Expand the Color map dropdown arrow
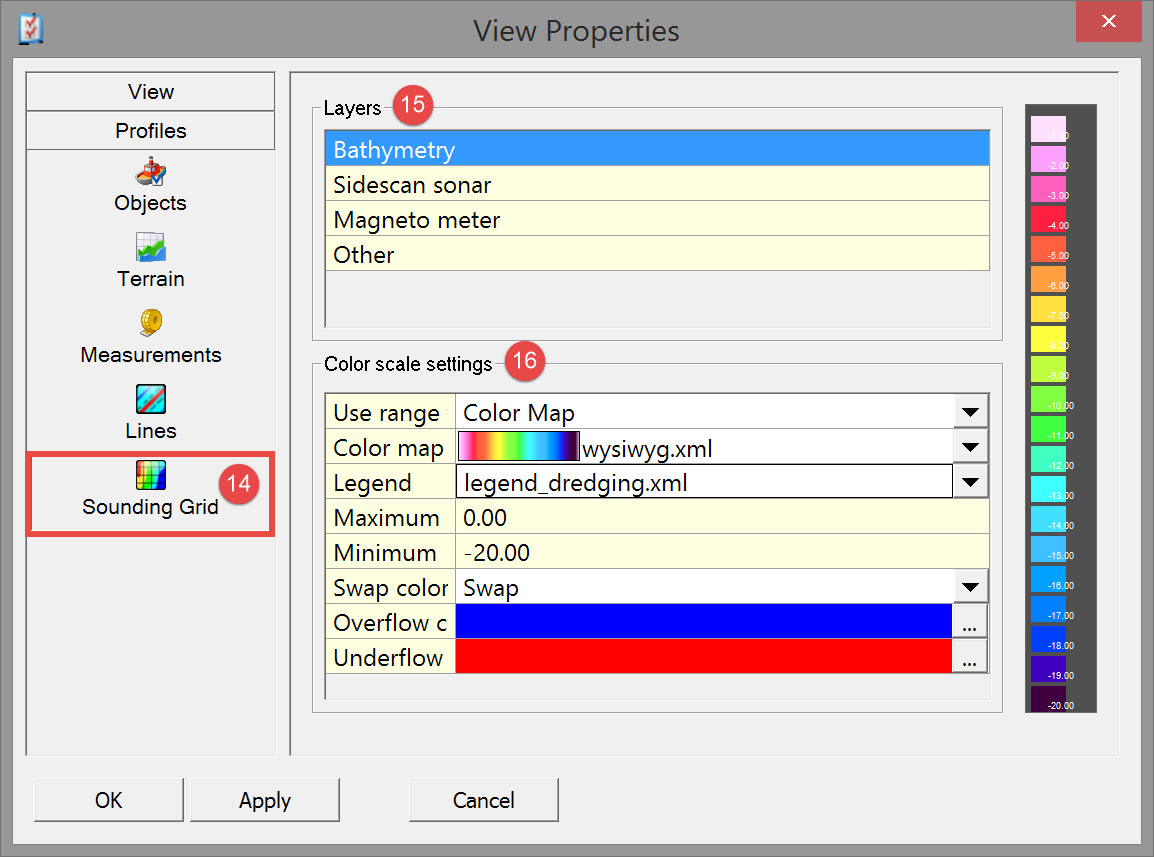 tap(971, 447)
